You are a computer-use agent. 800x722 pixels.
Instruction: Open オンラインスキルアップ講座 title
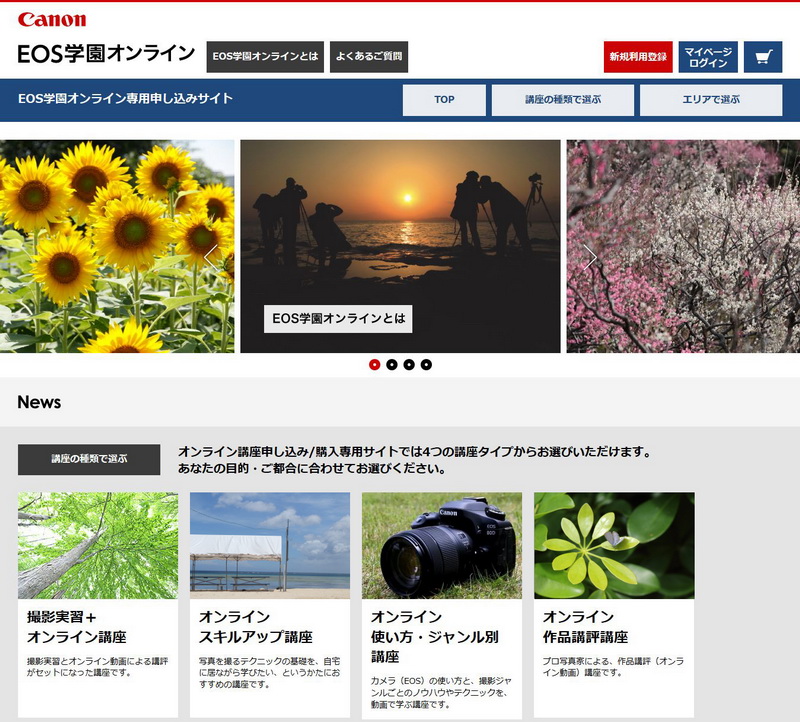coord(256,627)
